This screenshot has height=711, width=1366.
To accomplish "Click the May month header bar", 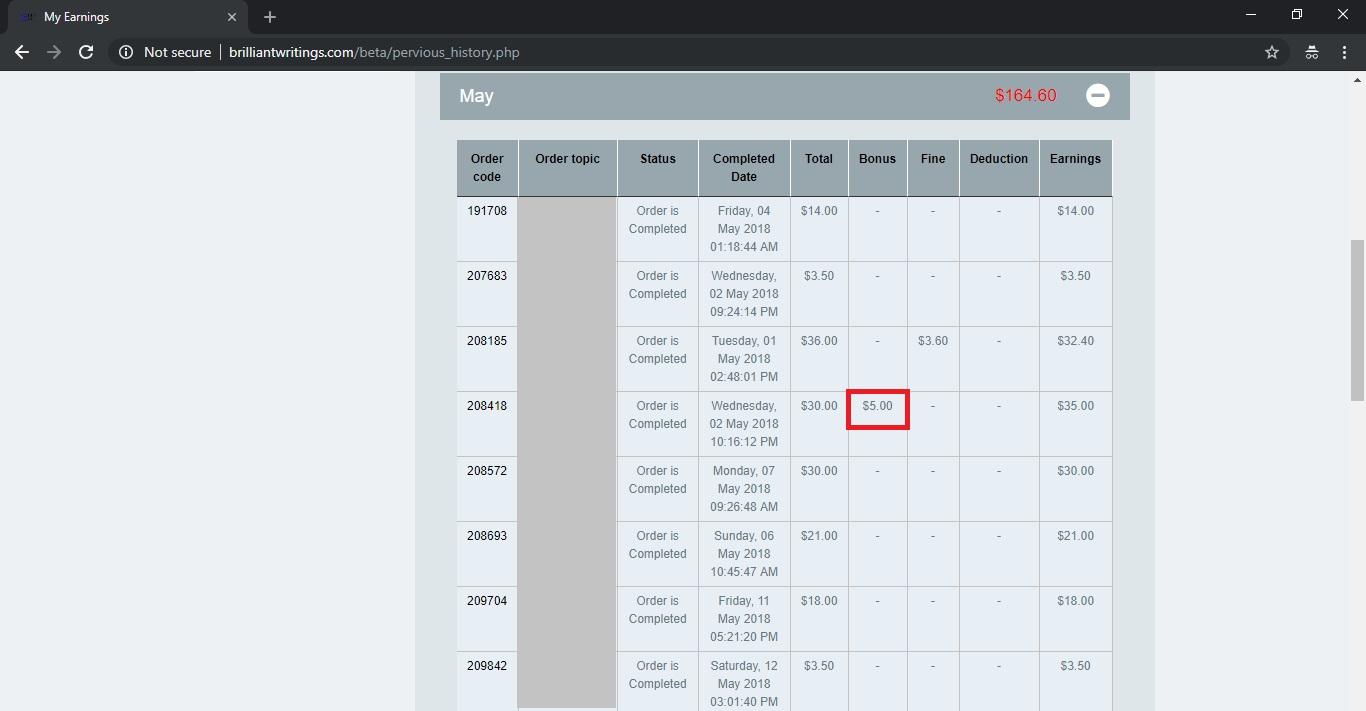I will (x=785, y=96).
